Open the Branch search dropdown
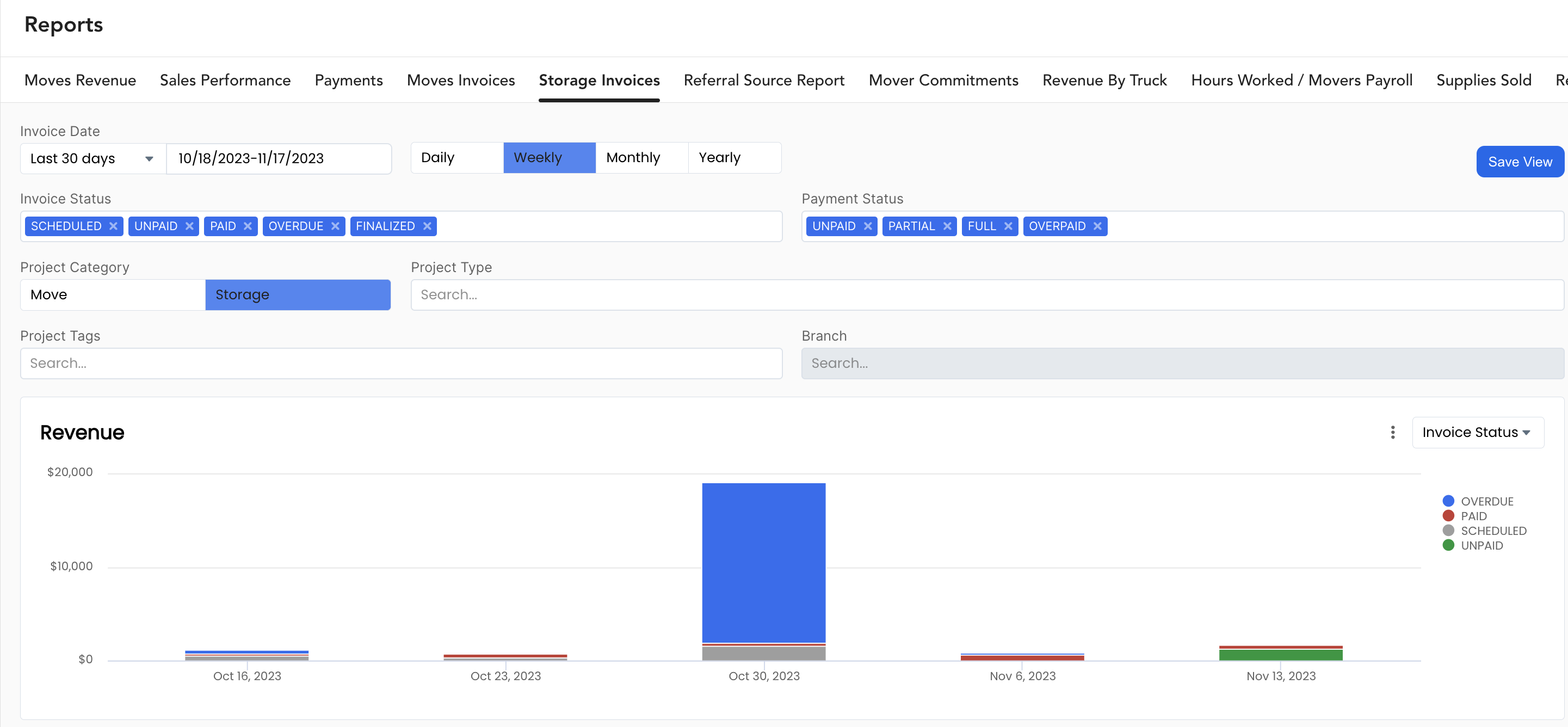1568x727 pixels. [1182, 363]
